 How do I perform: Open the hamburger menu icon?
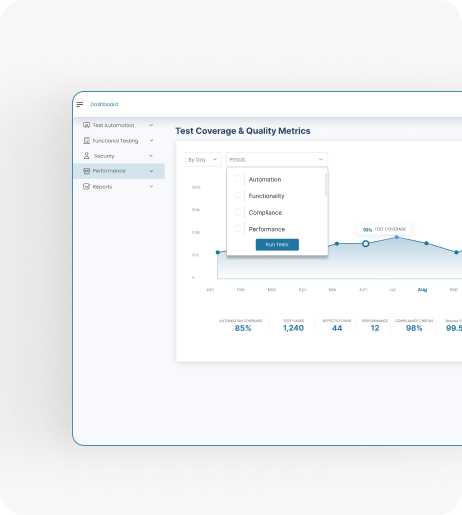point(80,105)
